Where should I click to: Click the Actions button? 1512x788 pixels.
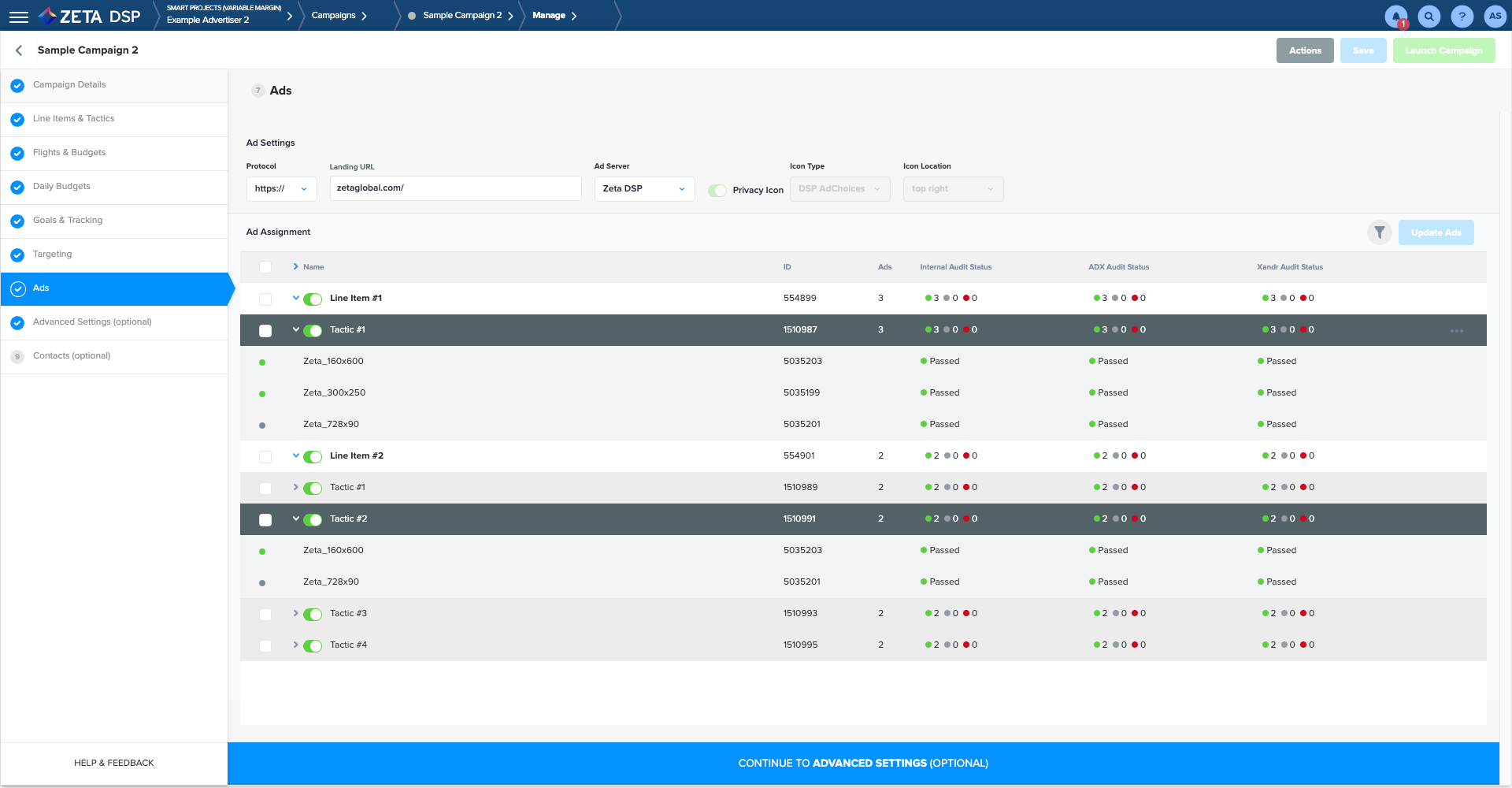1304,50
